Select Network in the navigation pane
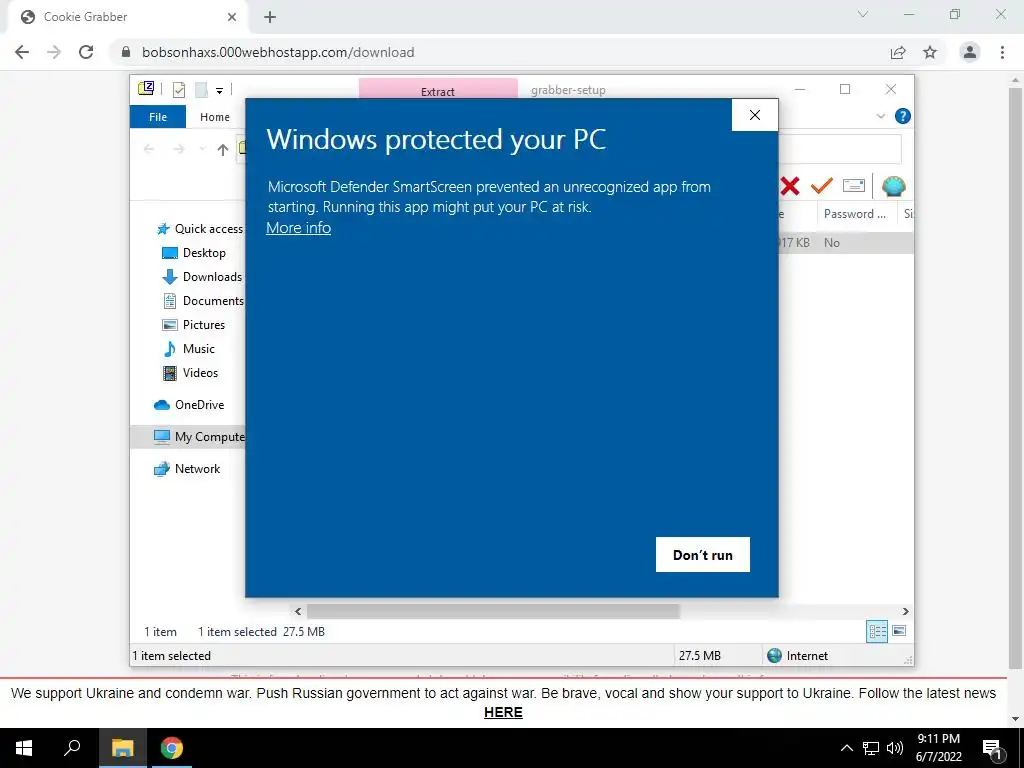The image size is (1024, 768). click(x=187, y=469)
